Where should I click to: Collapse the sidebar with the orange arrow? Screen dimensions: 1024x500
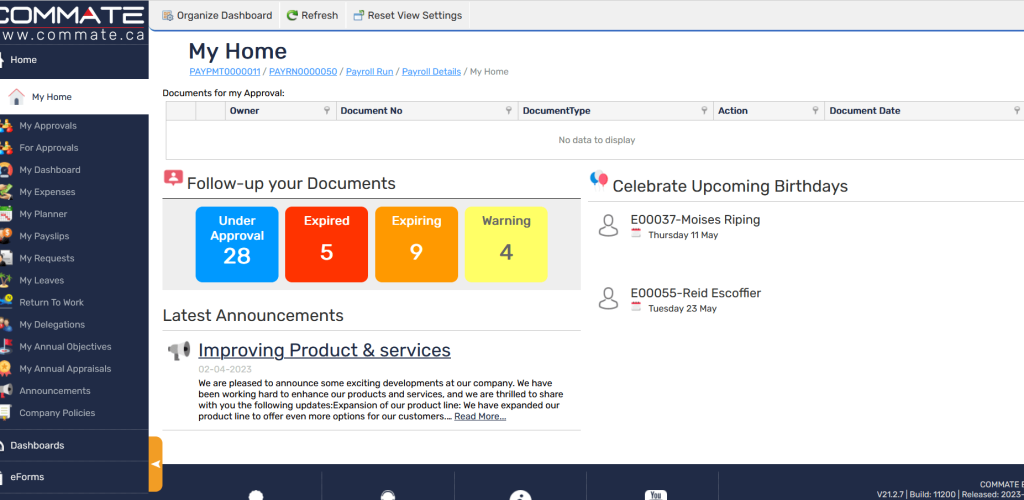tap(155, 464)
